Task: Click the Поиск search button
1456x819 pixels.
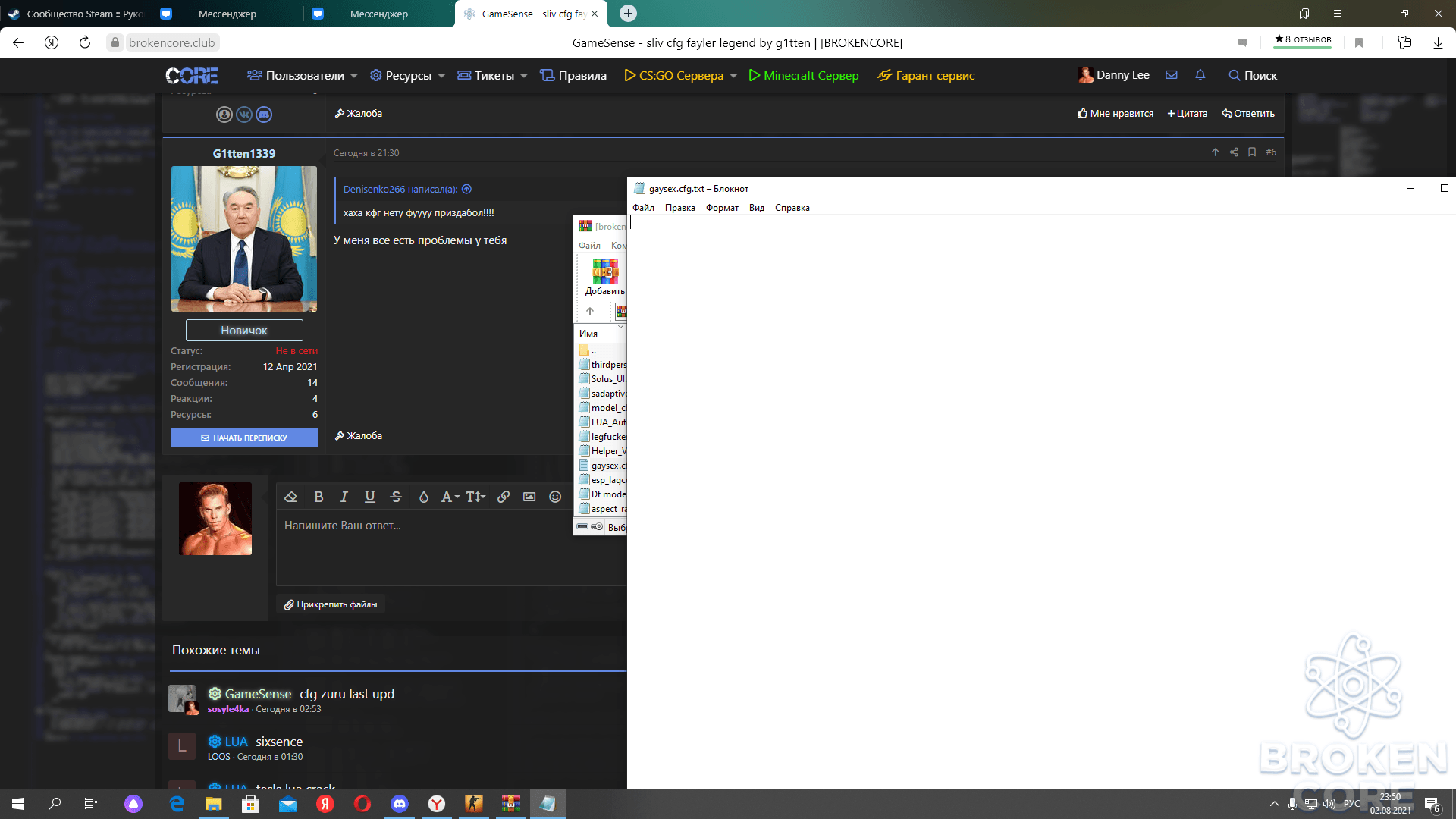Action: (x=1253, y=75)
